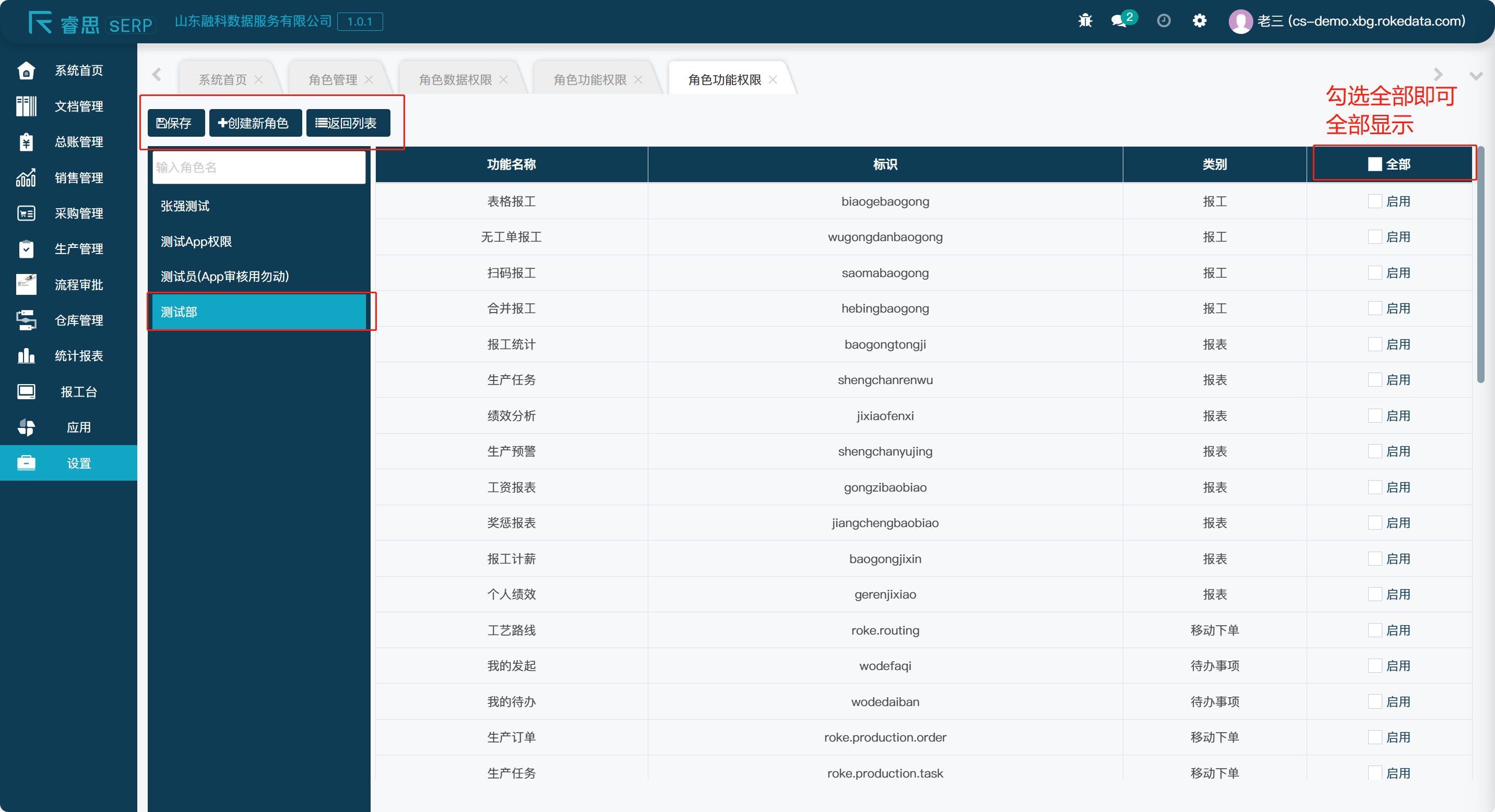The image size is (1495, 812).
Task: Open 总账管理 in the sidebar
Action: (x=78, y=142)
